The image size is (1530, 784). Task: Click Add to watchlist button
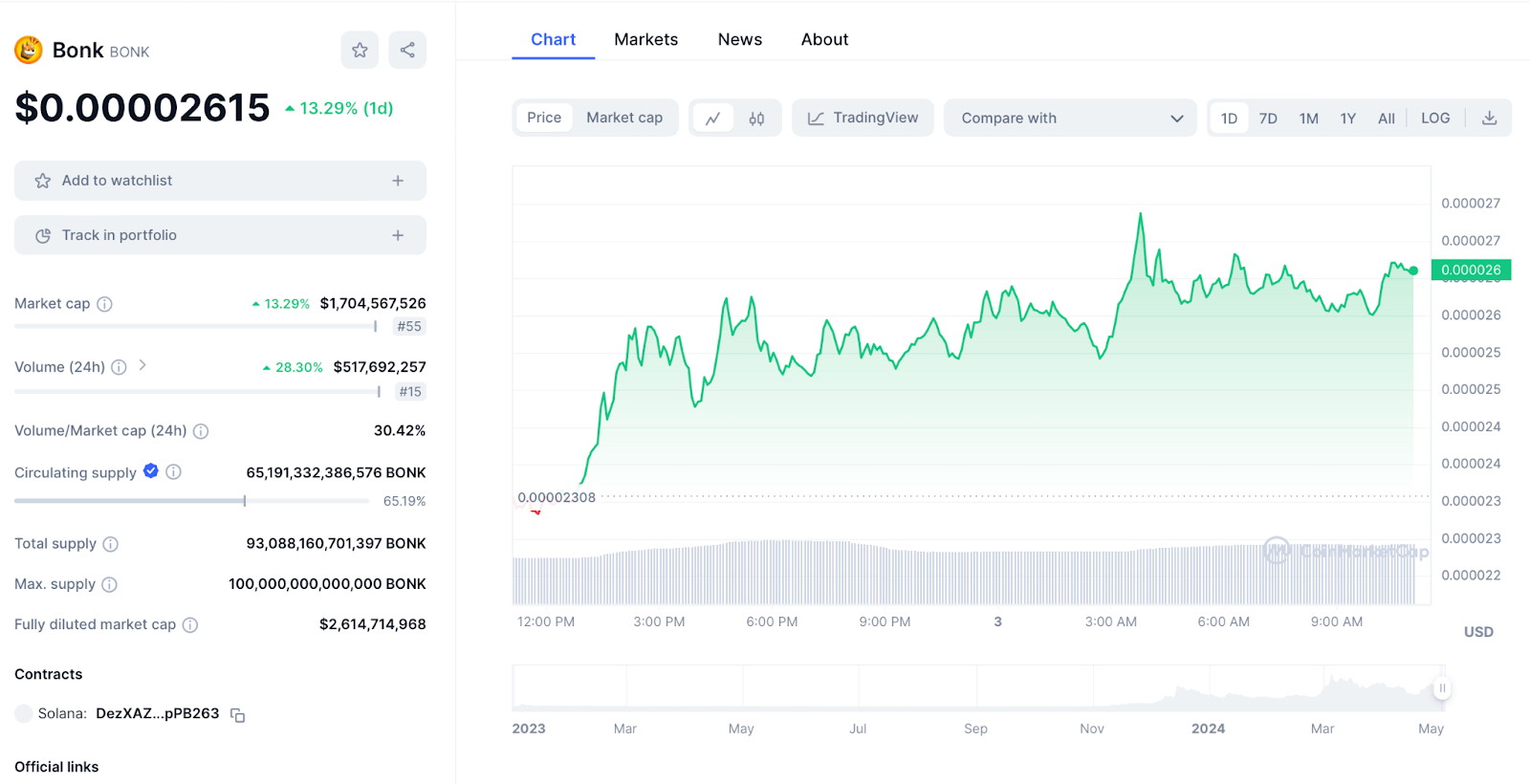click(220, 181)
